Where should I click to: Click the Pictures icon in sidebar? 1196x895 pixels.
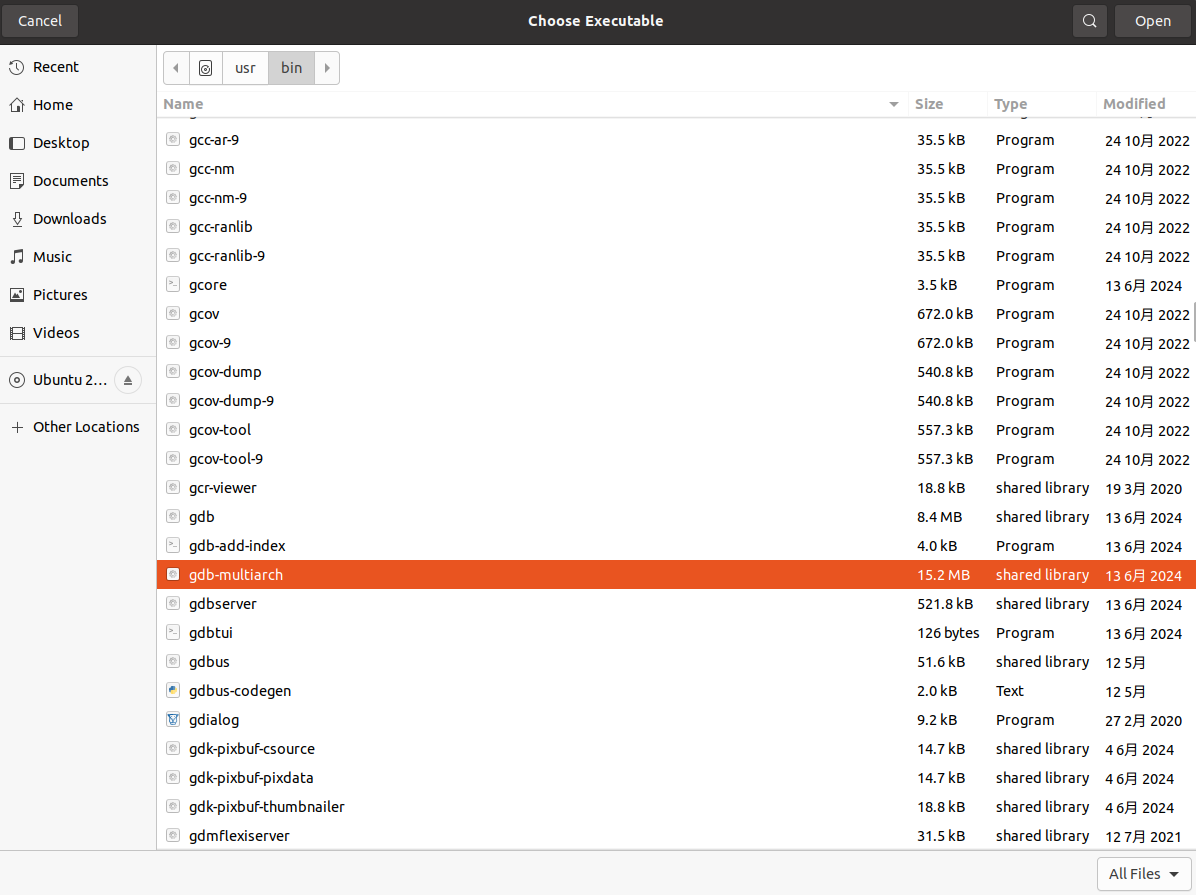[x=17, y=295]
